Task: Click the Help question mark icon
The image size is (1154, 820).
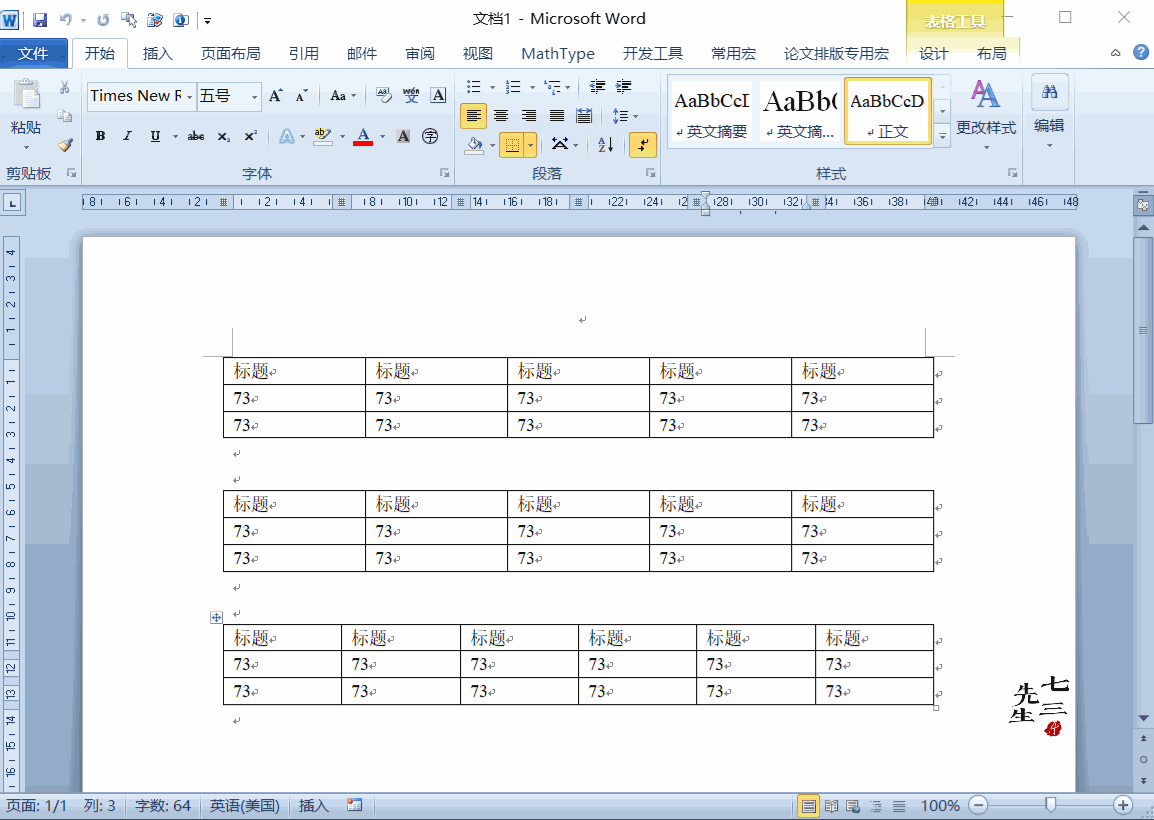Action: pyautogui.click(x=1141, y=52)
